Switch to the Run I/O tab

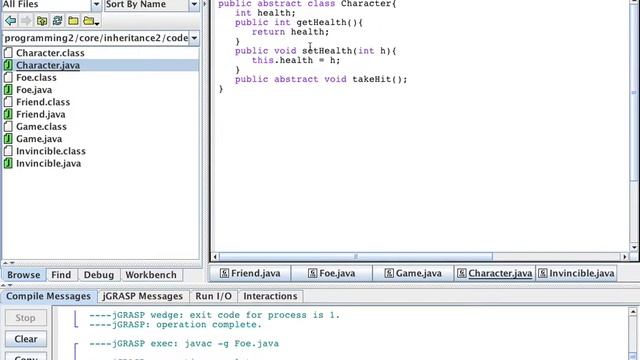(213, 296)
